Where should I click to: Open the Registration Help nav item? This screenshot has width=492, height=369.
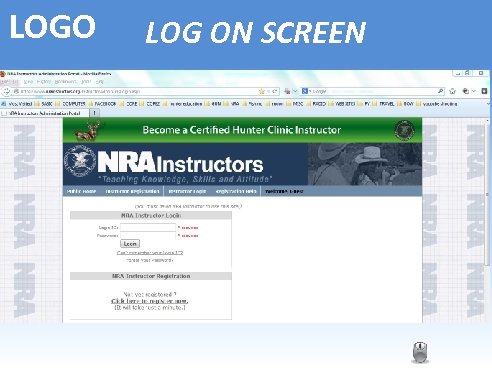tap(236, 191)
